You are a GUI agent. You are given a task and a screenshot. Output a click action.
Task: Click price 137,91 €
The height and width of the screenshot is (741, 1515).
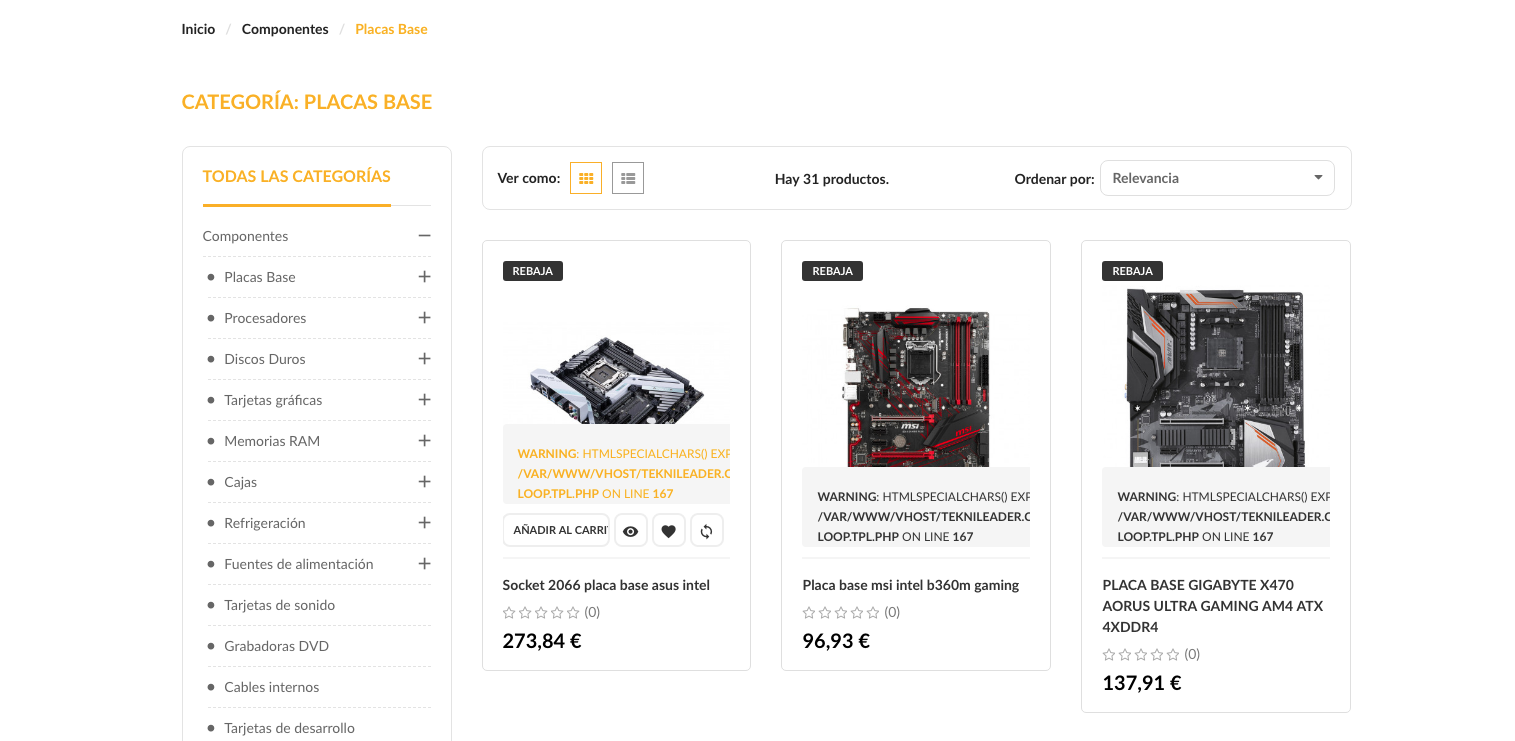[1142, 683]
